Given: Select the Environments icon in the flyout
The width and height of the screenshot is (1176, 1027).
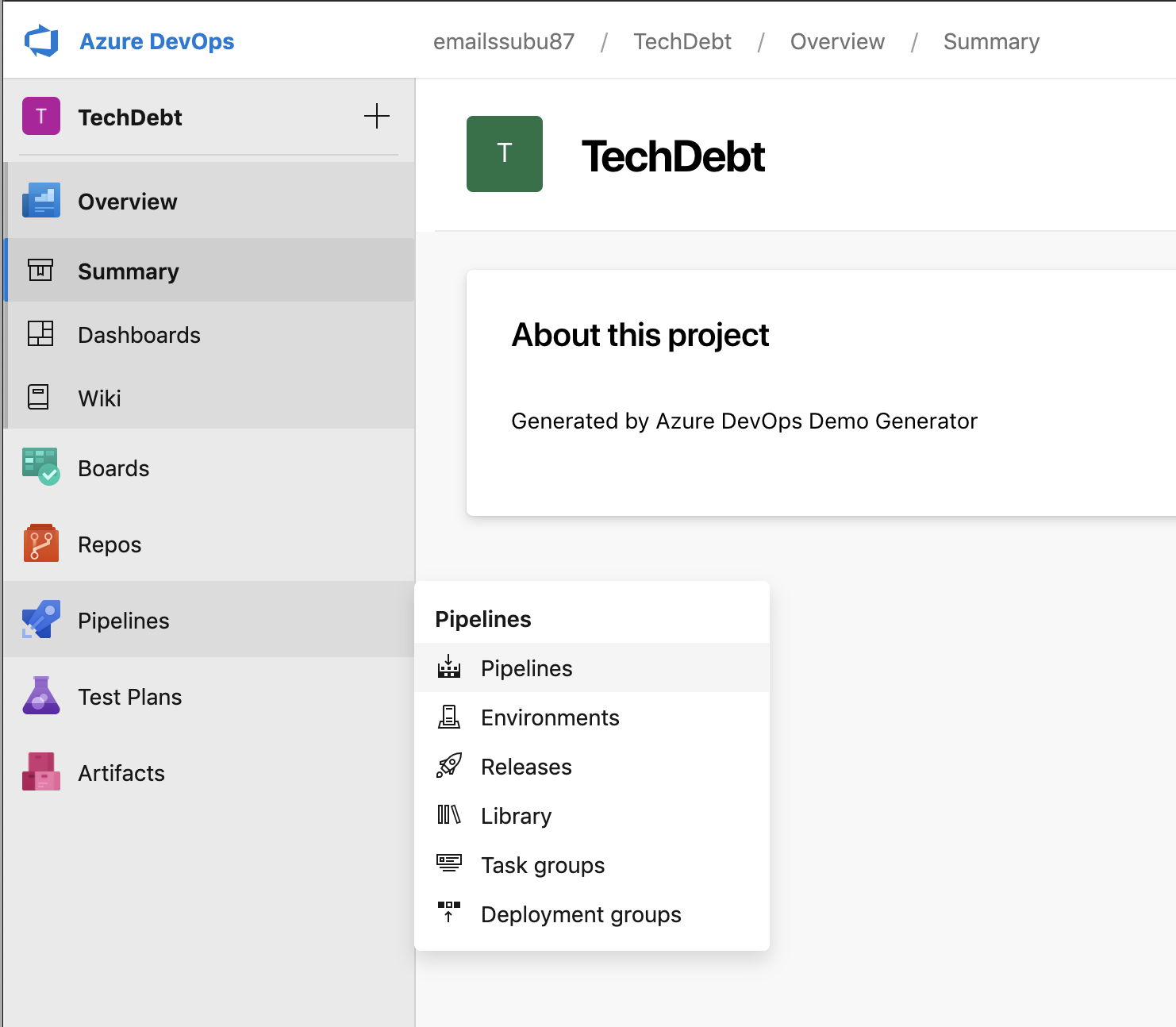Looking at the screenshot, I should [450, 717].
